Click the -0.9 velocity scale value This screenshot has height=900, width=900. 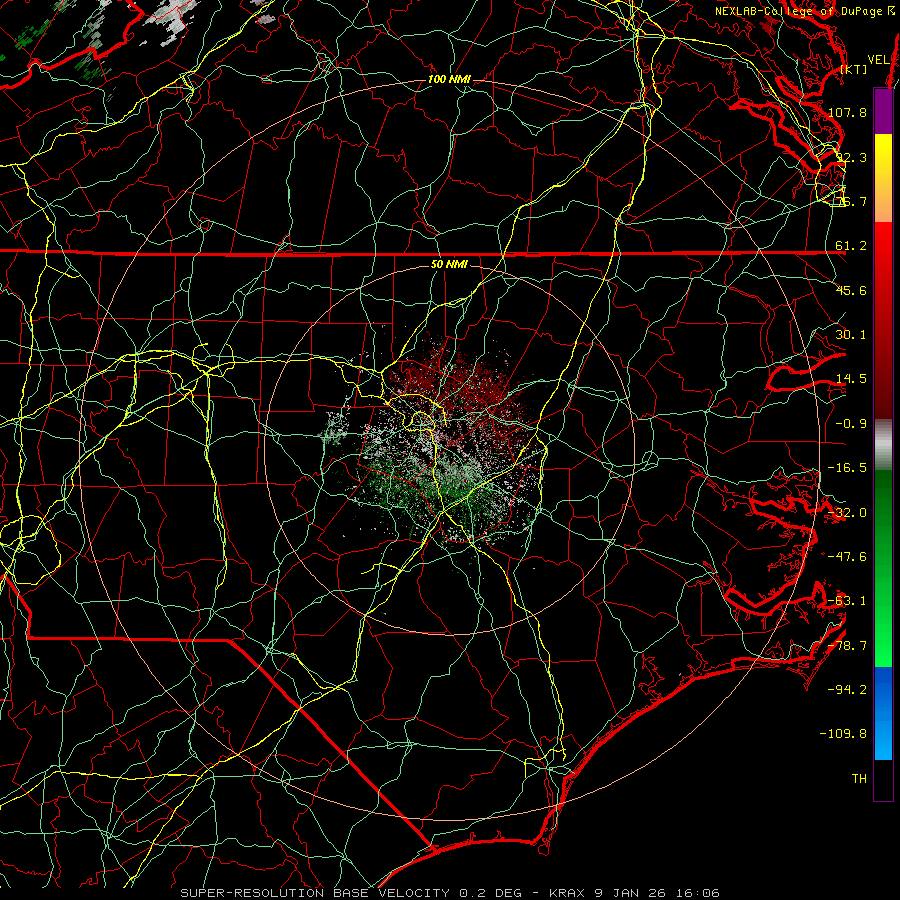851,424
